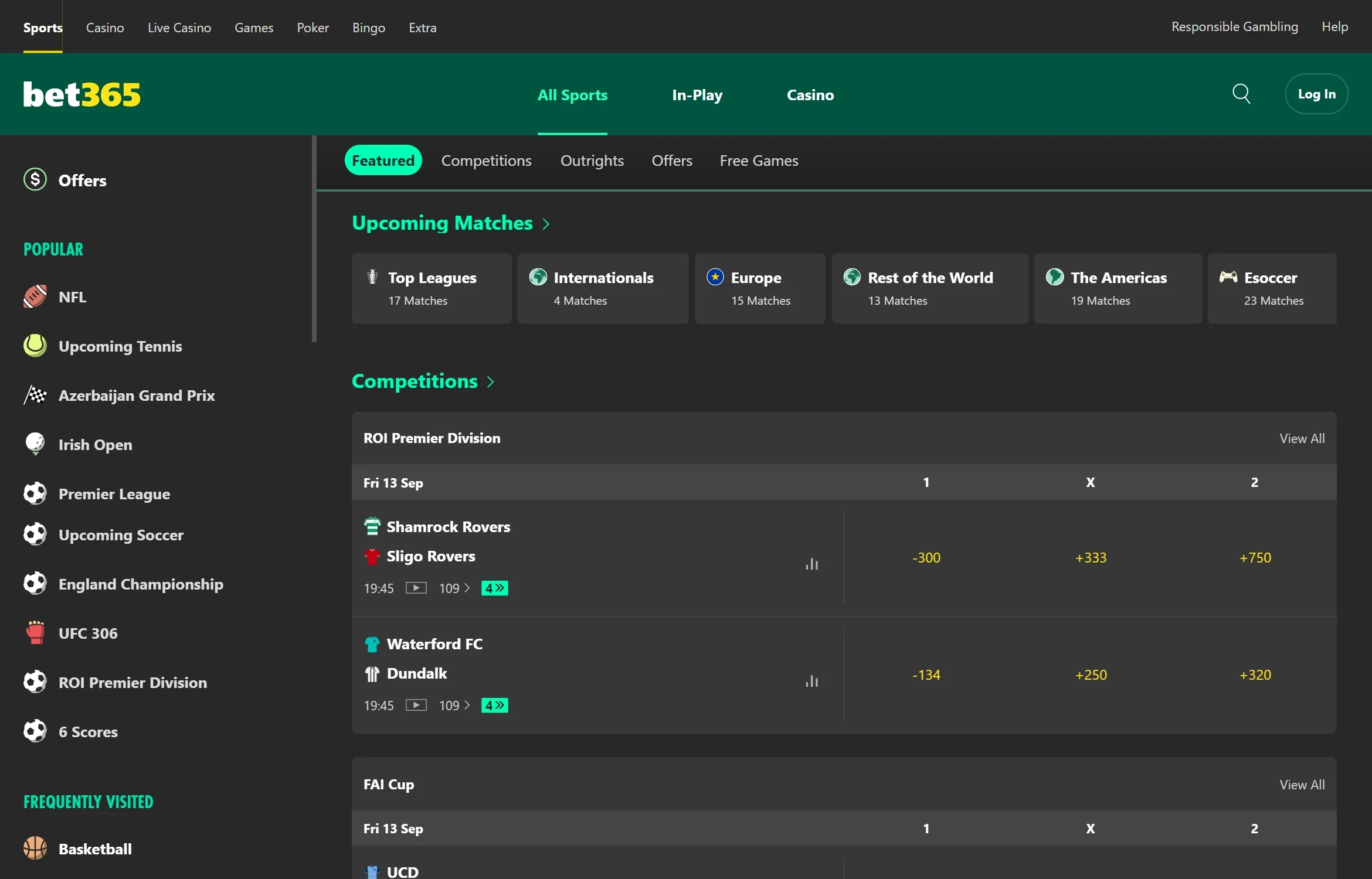Click the Europe star badge icon
The image size is (1372, 879).
715,277
